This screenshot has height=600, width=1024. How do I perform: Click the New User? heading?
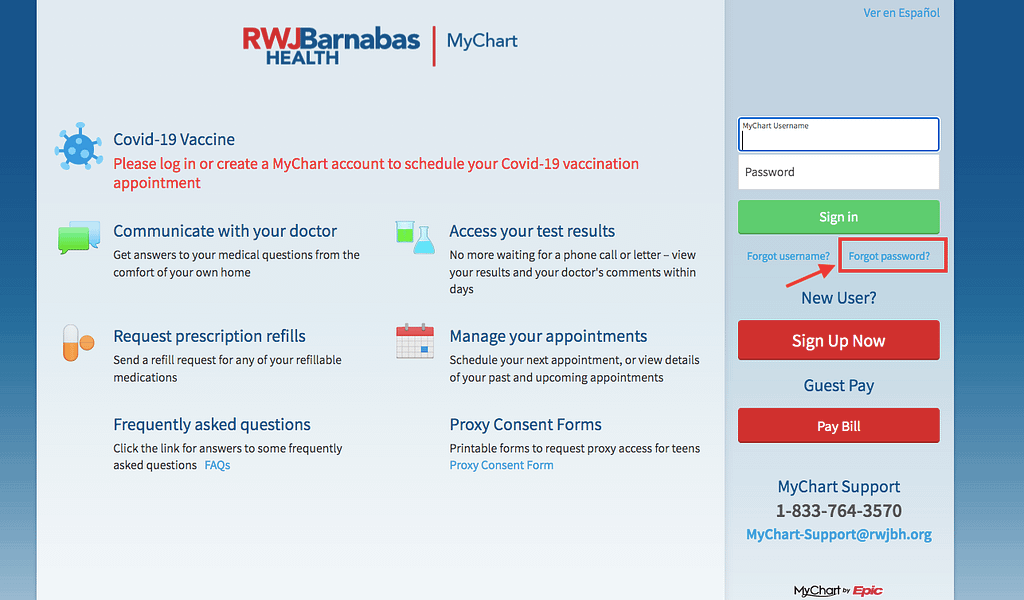click(x=839, y=298)
